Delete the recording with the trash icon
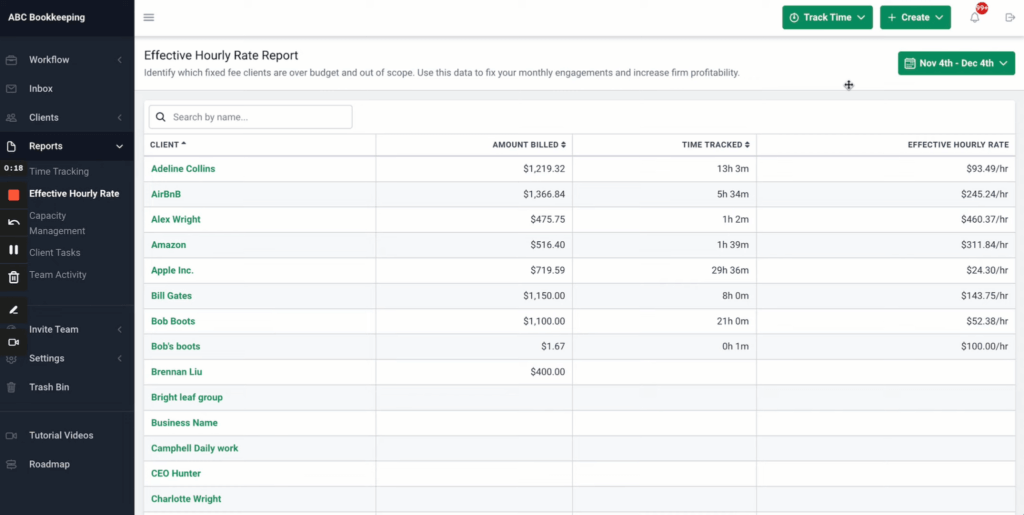Screen dimensions: 1024x515 [13, 277]
